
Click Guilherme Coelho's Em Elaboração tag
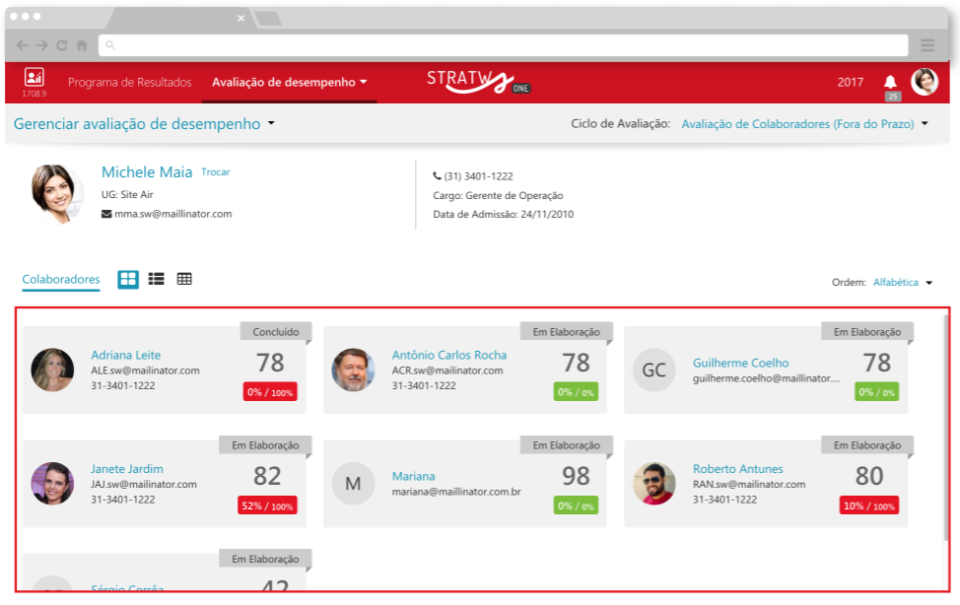(868, 331)
